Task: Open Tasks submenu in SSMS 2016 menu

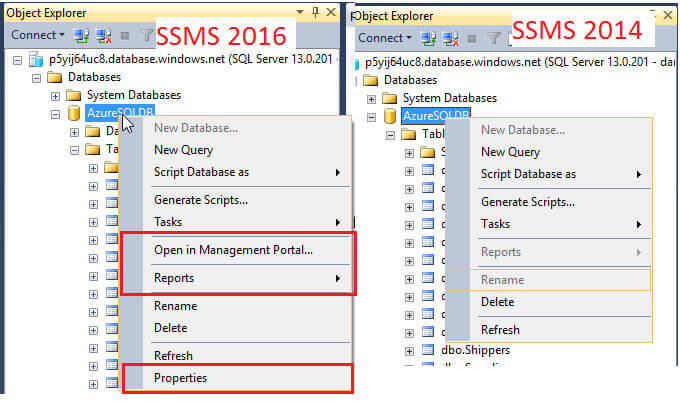Action: [236, 222]
